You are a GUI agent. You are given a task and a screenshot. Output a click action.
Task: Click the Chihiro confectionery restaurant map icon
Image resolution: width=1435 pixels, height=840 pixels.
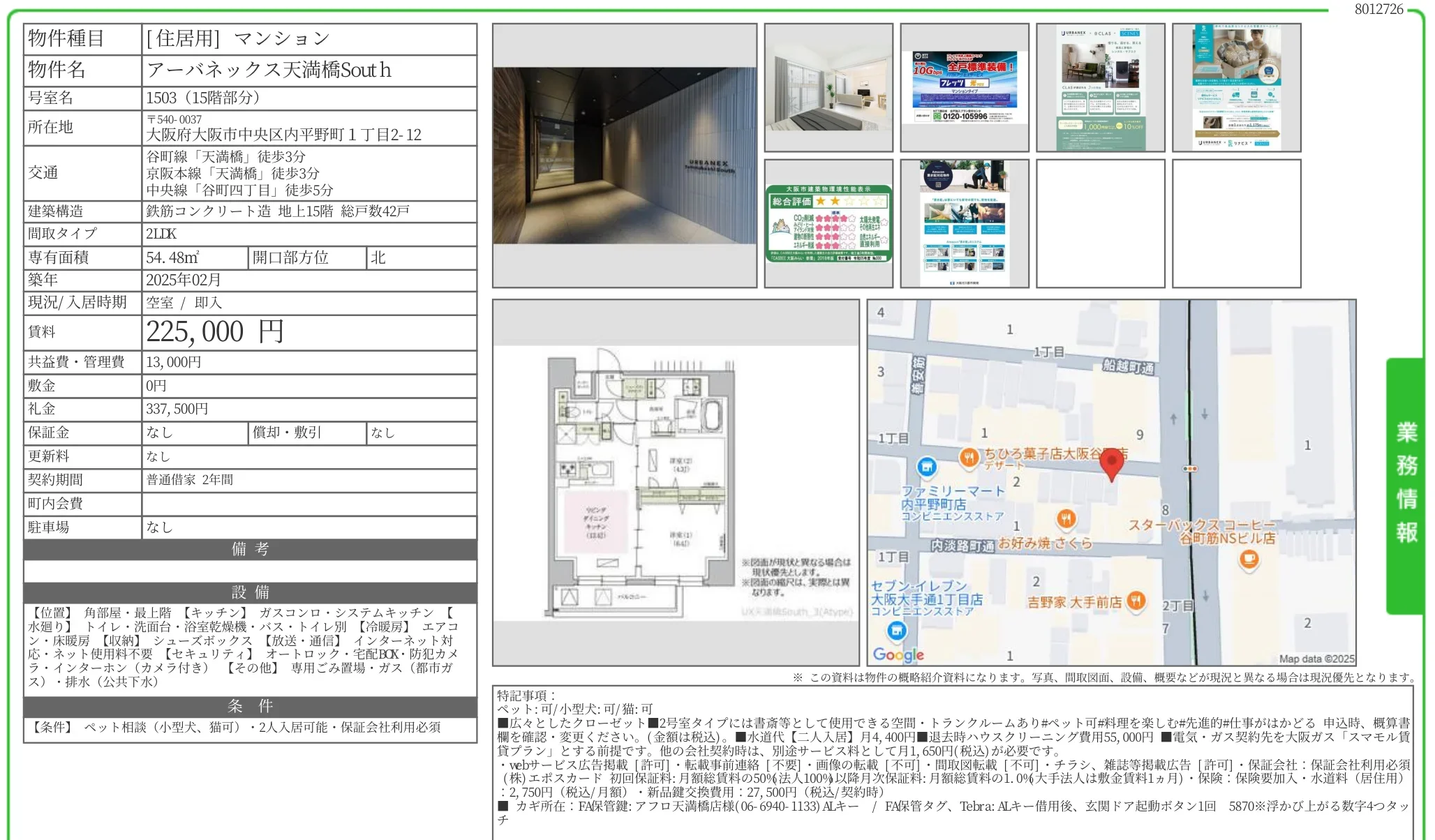pyautogui.click(x=968, y=458)
